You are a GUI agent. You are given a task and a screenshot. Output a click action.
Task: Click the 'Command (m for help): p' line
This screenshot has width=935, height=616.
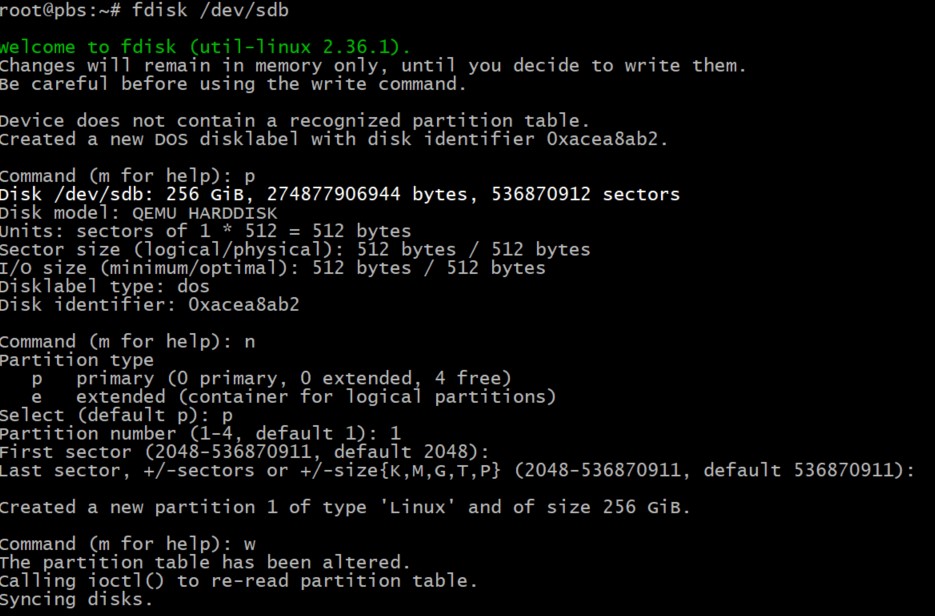[127, 176]
